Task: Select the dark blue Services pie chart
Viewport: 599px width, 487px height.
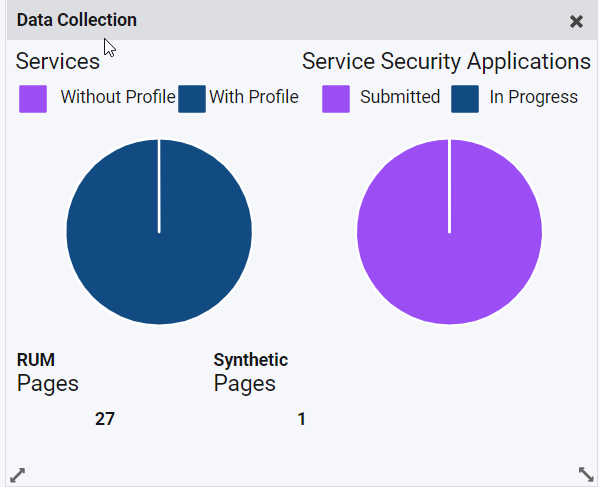Action: (159, 232)
